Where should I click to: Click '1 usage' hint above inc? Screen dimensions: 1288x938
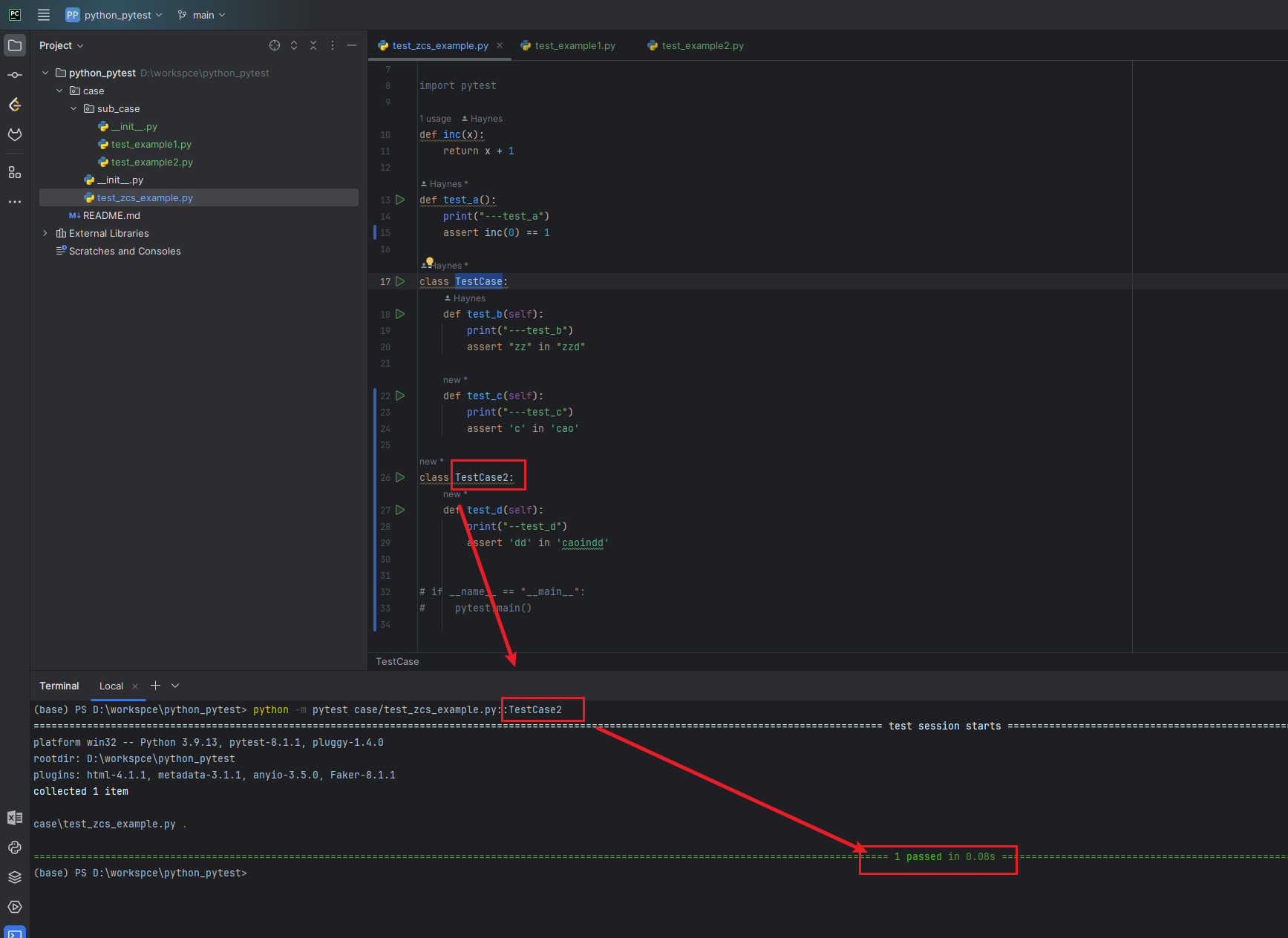pyautogui.click(x=435, y=119)
